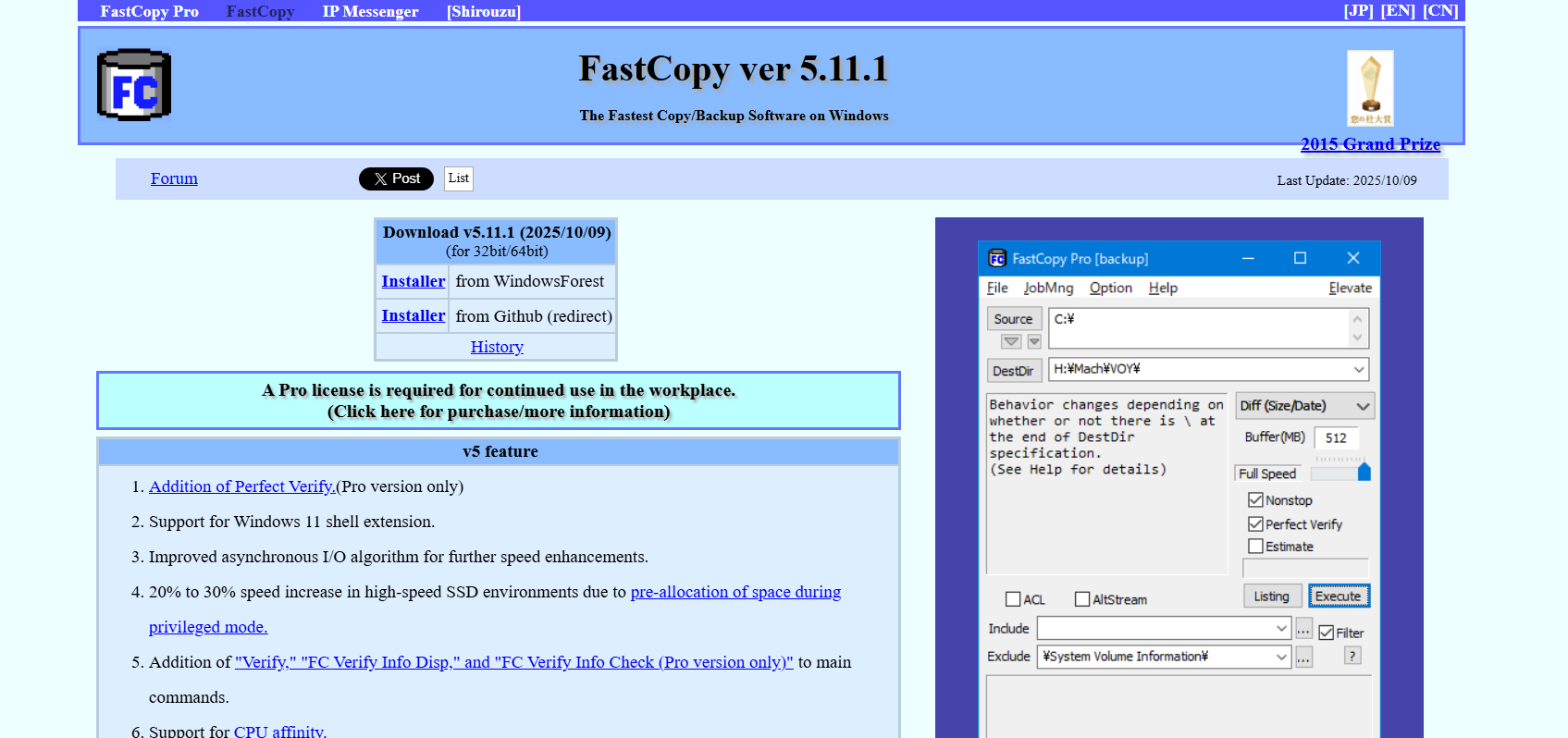Click the DestDir button
The width and height of the screenshot is (1568, 738).
pos(1014,370)
